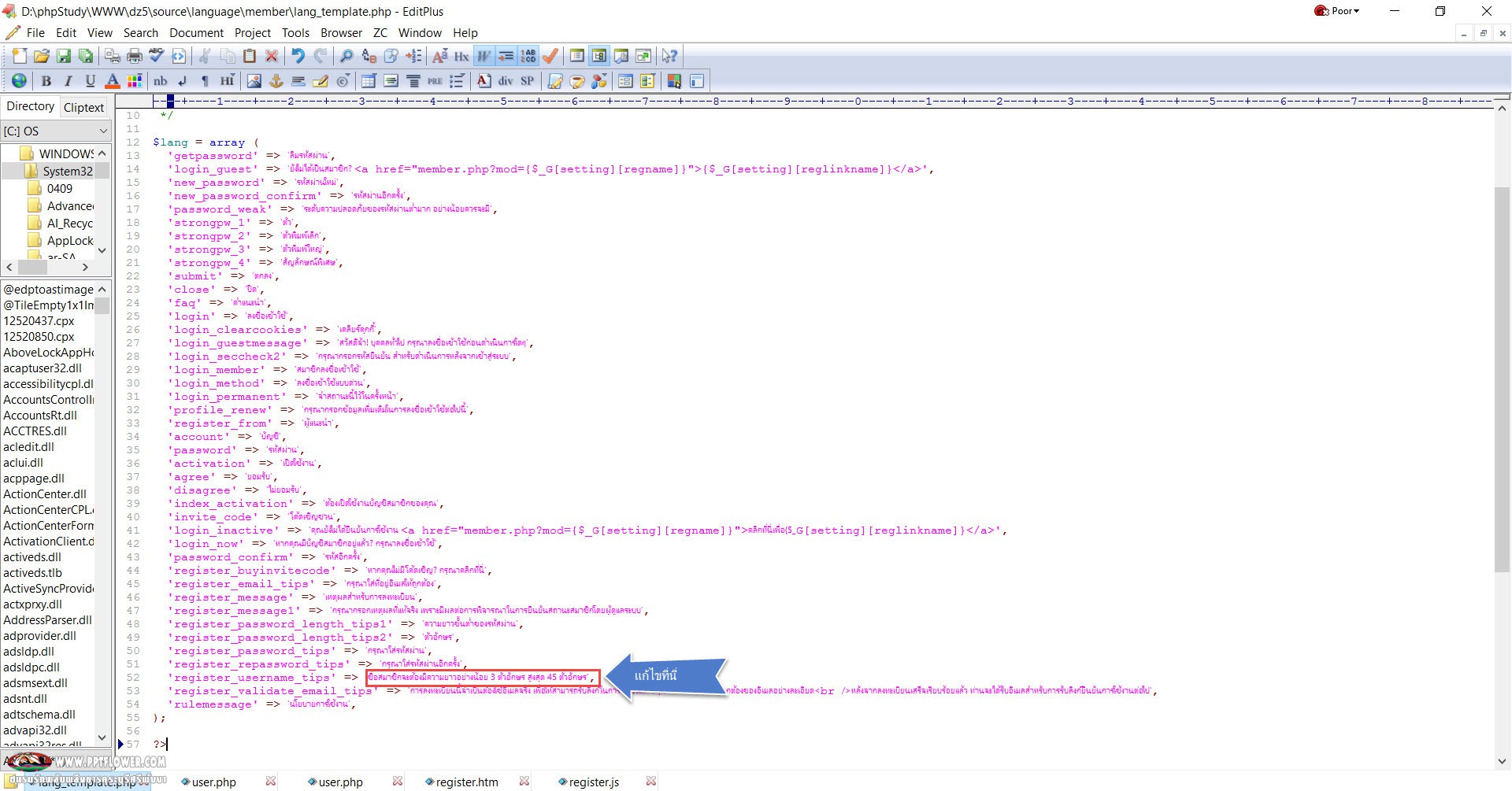Viewport: 1512px width, 791px height.
Task: Switch to the Cliptext tab
Action: coord(83,107)
